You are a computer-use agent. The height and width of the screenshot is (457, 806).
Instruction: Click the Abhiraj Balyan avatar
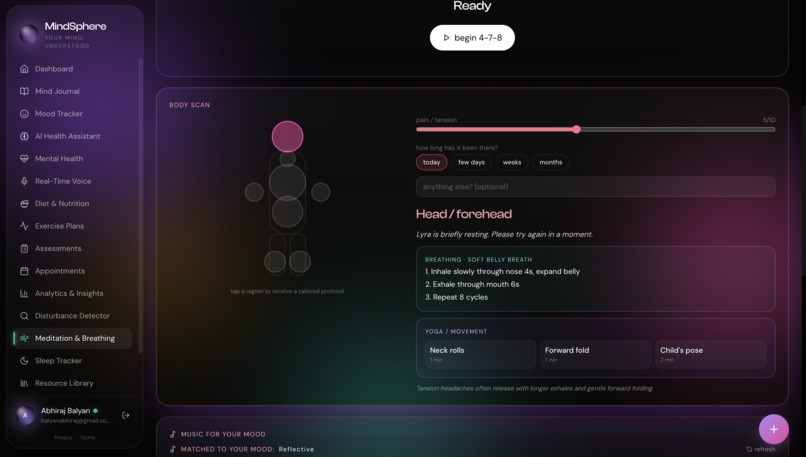[25, 415]
